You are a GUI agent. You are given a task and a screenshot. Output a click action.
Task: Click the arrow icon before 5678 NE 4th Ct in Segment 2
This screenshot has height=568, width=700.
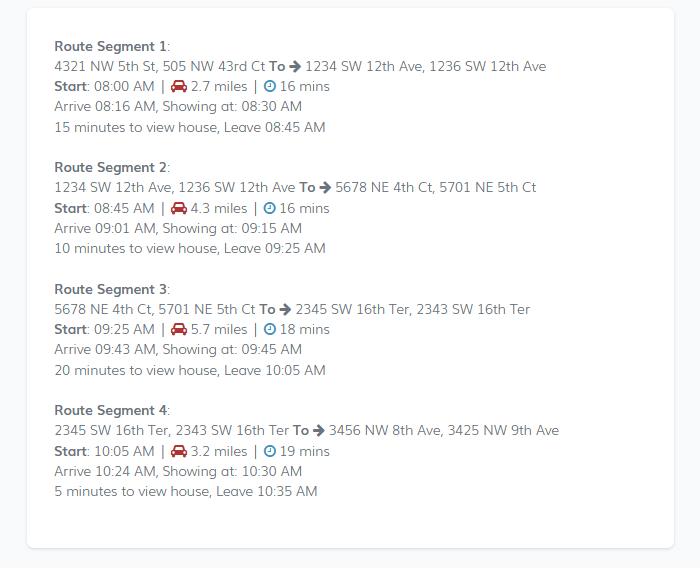click(325, 188)
